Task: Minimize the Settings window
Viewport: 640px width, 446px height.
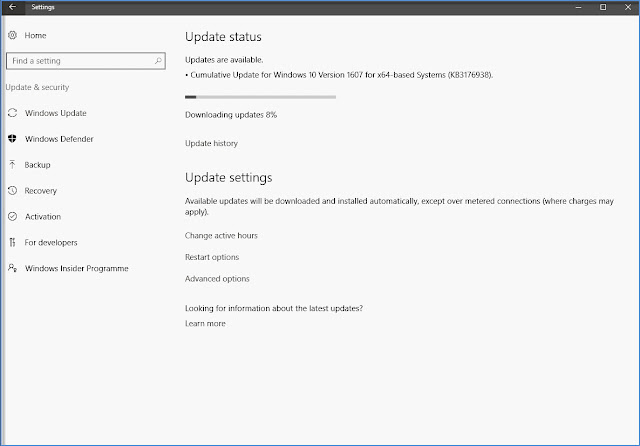Action: [x=578, y=7]
